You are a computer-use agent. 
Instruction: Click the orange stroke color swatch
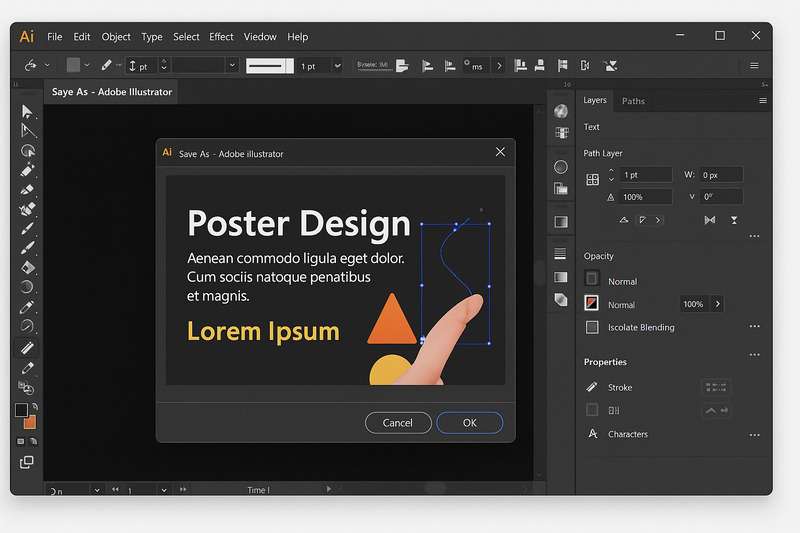pos(30,422)
